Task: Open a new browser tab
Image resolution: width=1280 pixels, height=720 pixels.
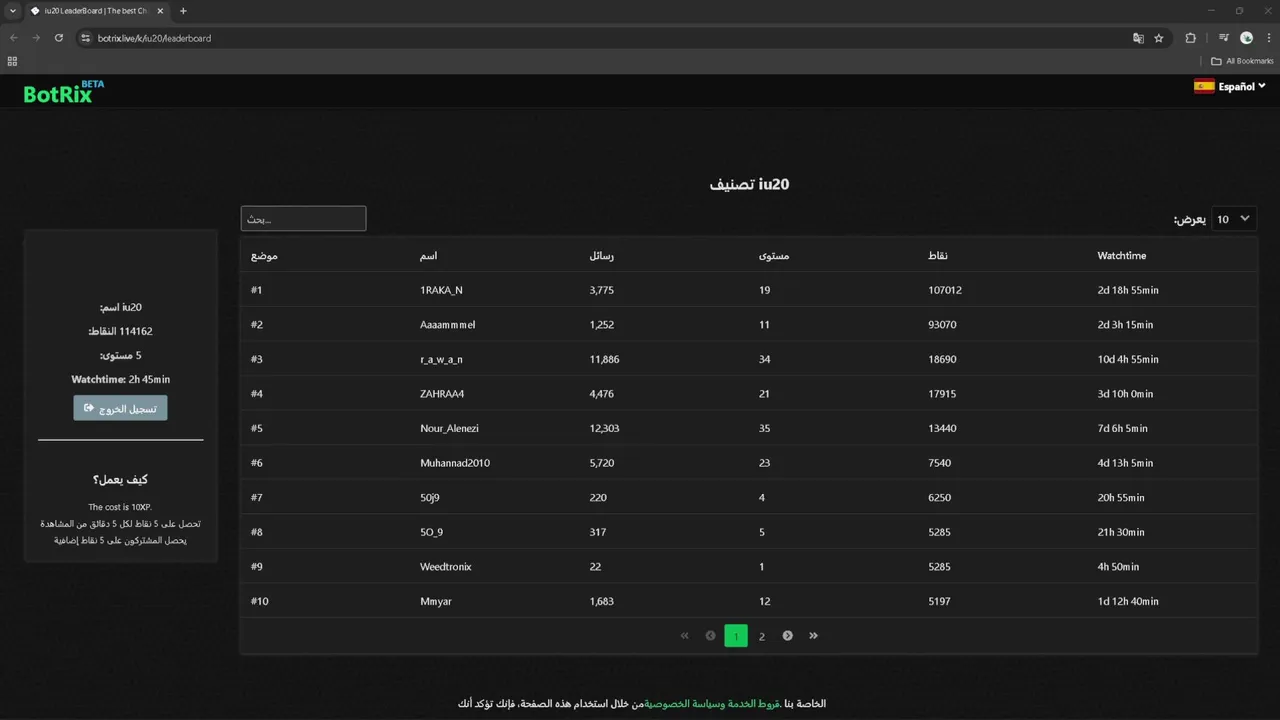Action: tap(183, 11)
